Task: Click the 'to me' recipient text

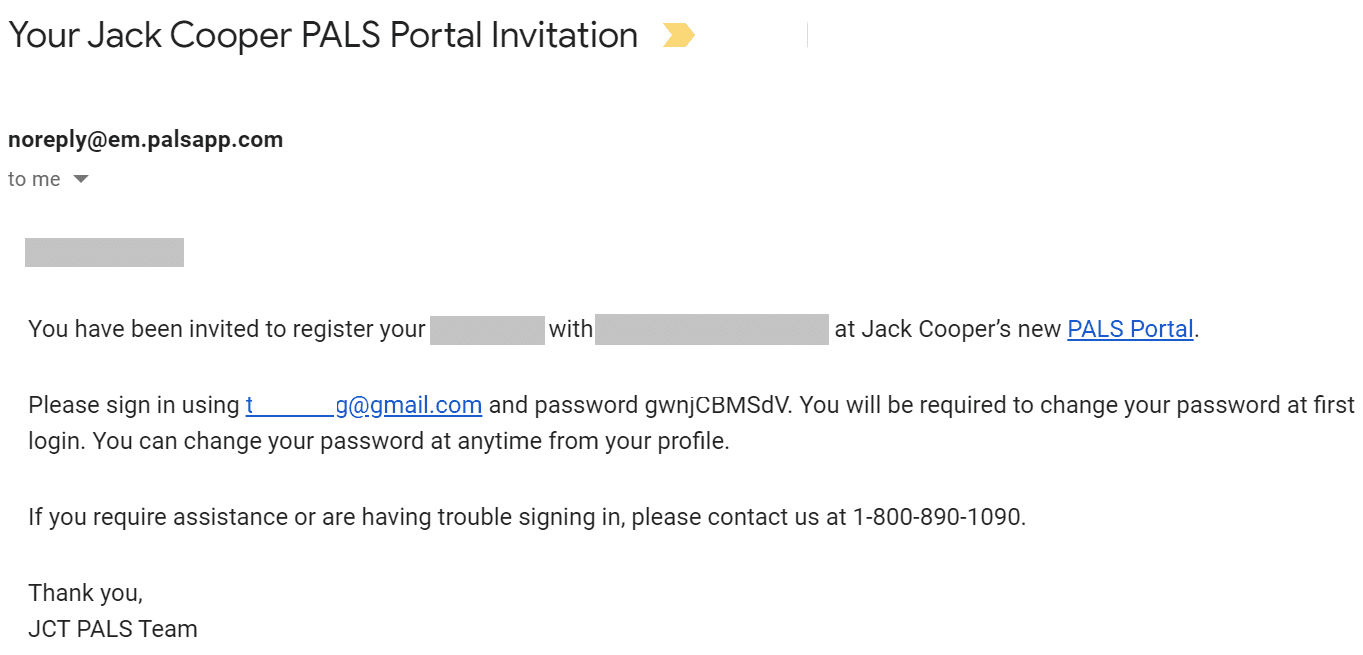Action: pos(34,180)
